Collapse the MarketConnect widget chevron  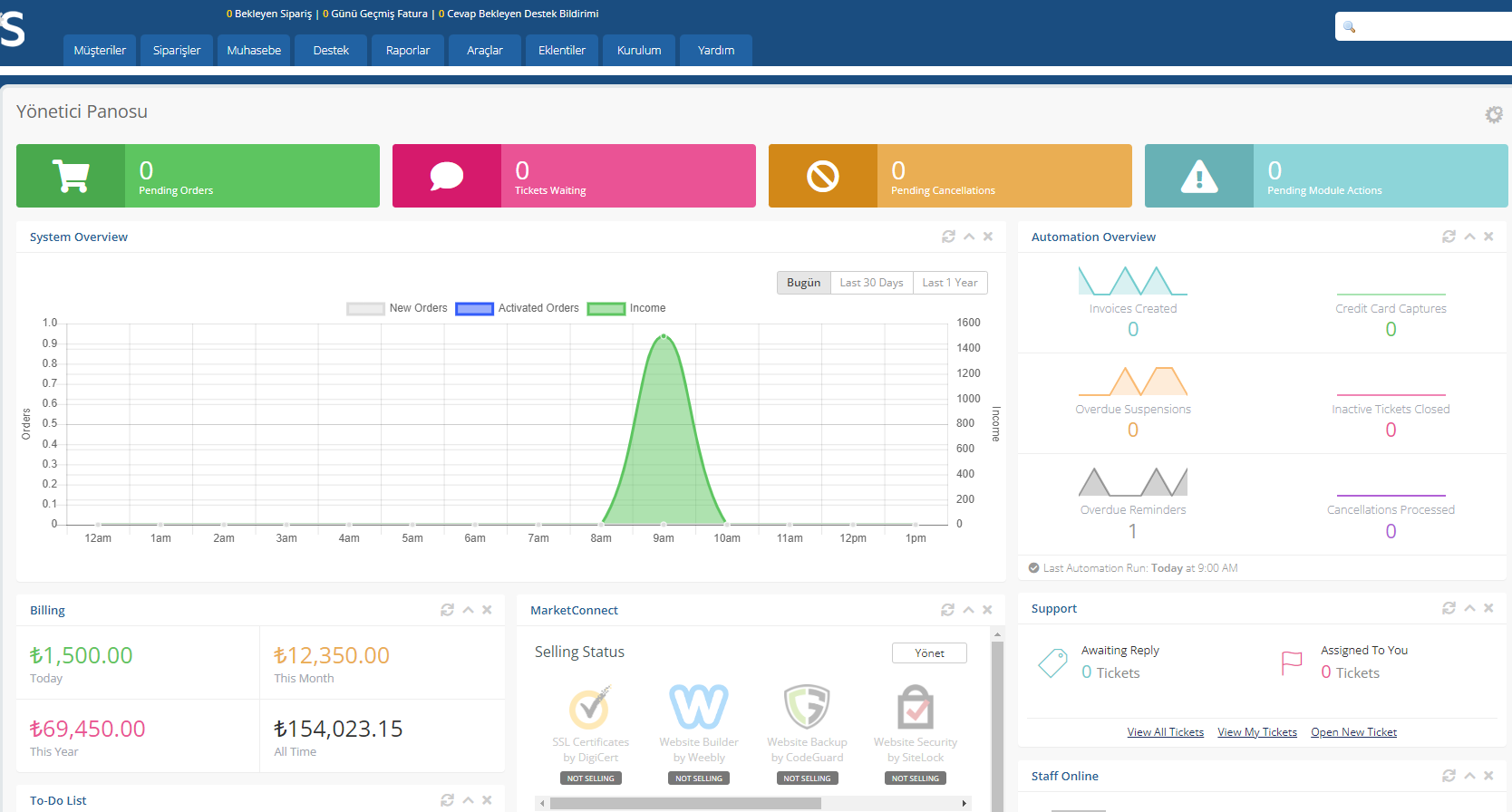pyautogui.click(x=968, y=610)
